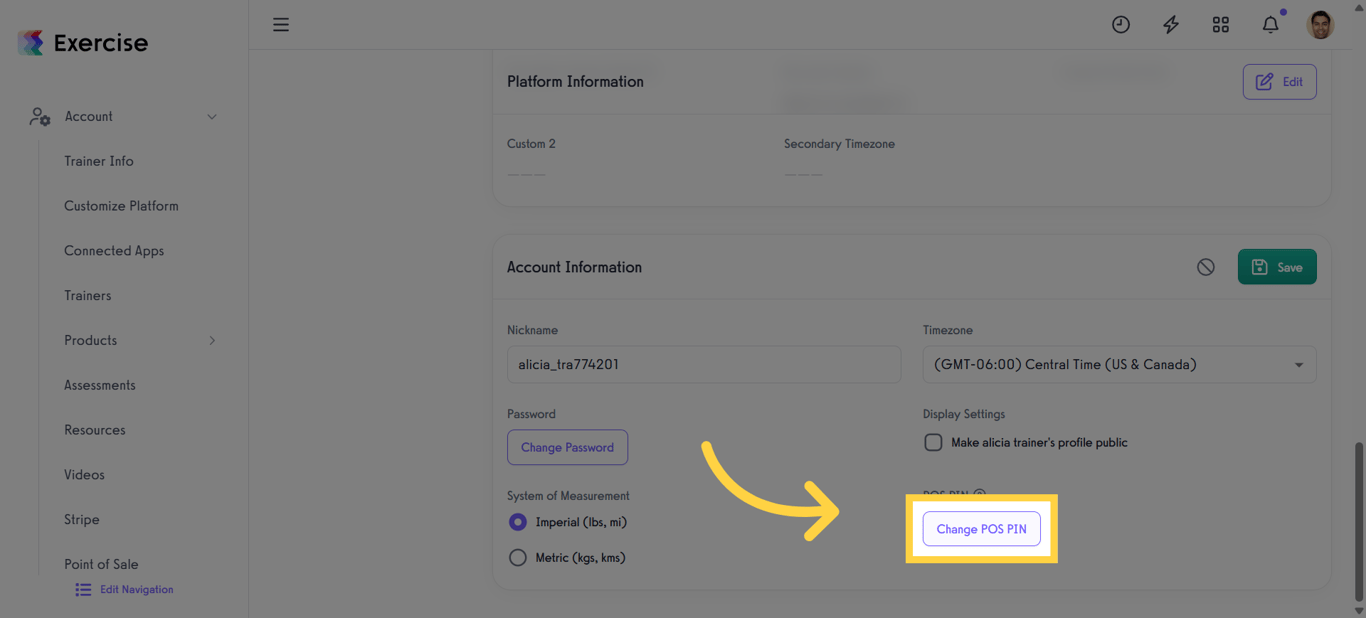The height and width of the screenshot is (618, 1366).
Task: Click the Exercise logo
Action: [x=83, y=43]
